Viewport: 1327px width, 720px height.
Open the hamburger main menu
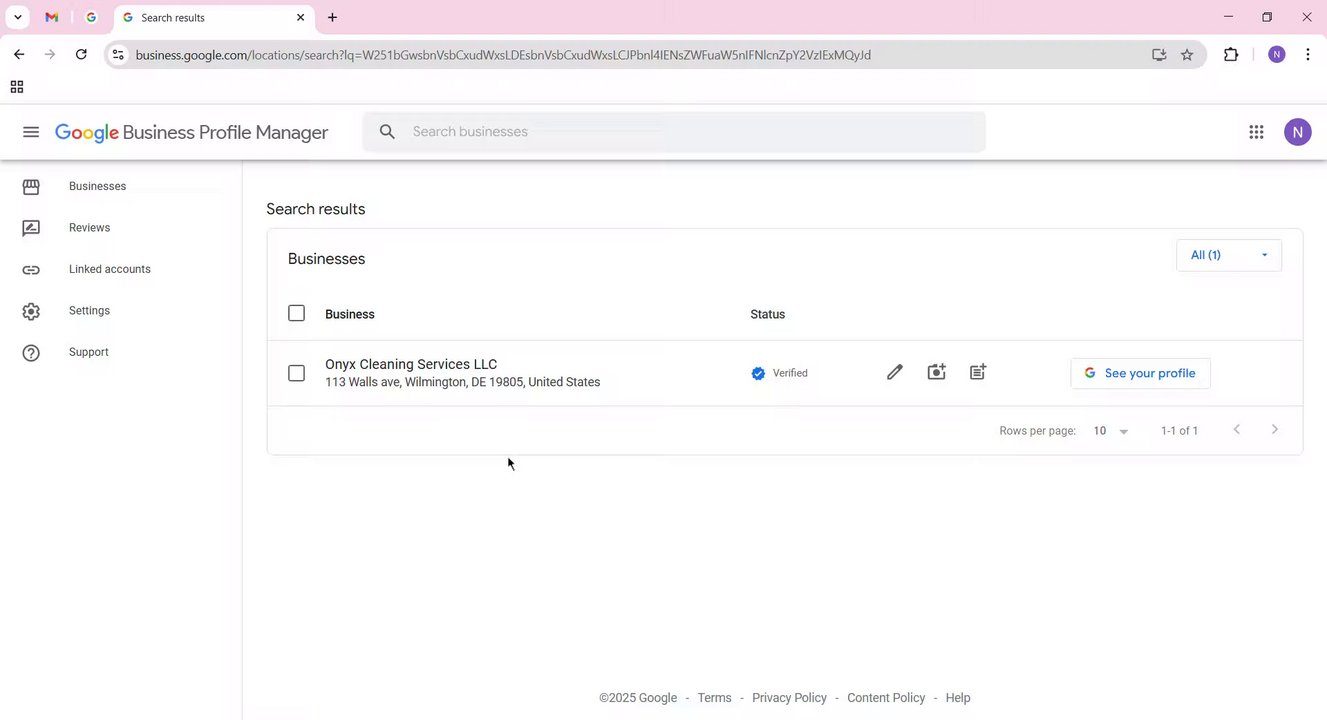click(x=31, y=132)
